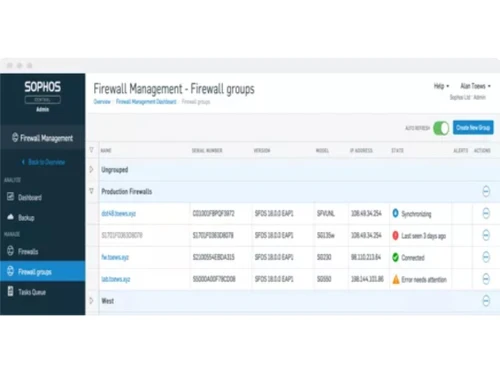Viewport: 500px width, 375px height.
Task: Click the Sophos logo
Action: pyautogui.click(x=42, y=87)
